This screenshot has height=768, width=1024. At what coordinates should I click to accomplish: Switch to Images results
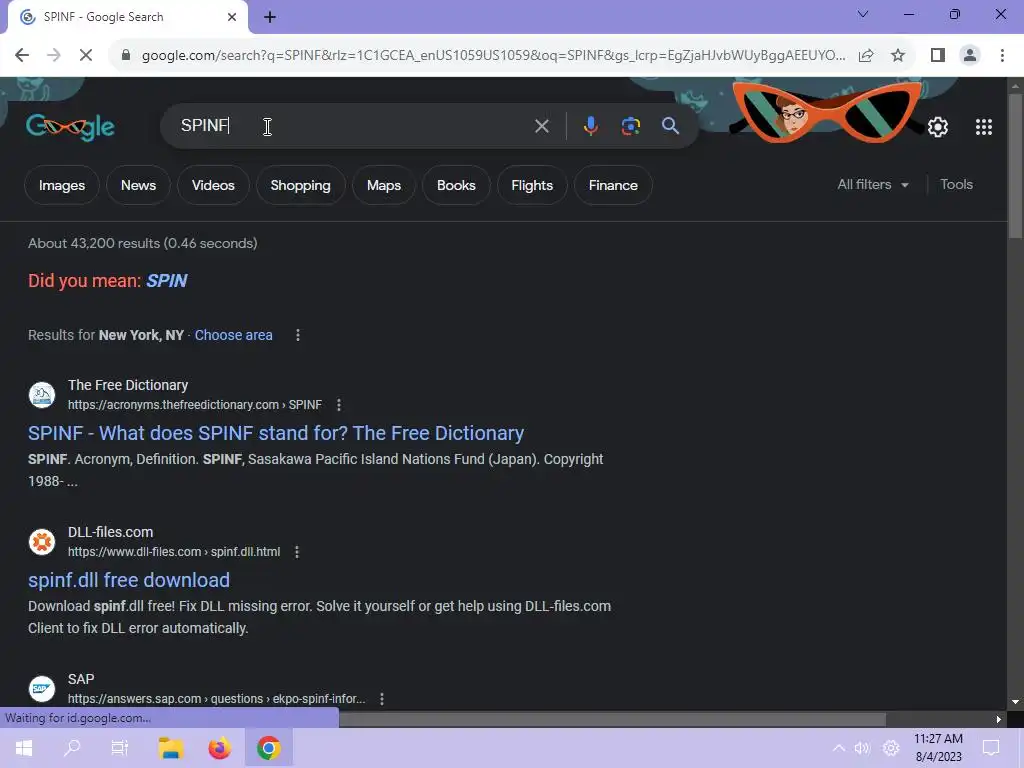(x=62, y=185)
